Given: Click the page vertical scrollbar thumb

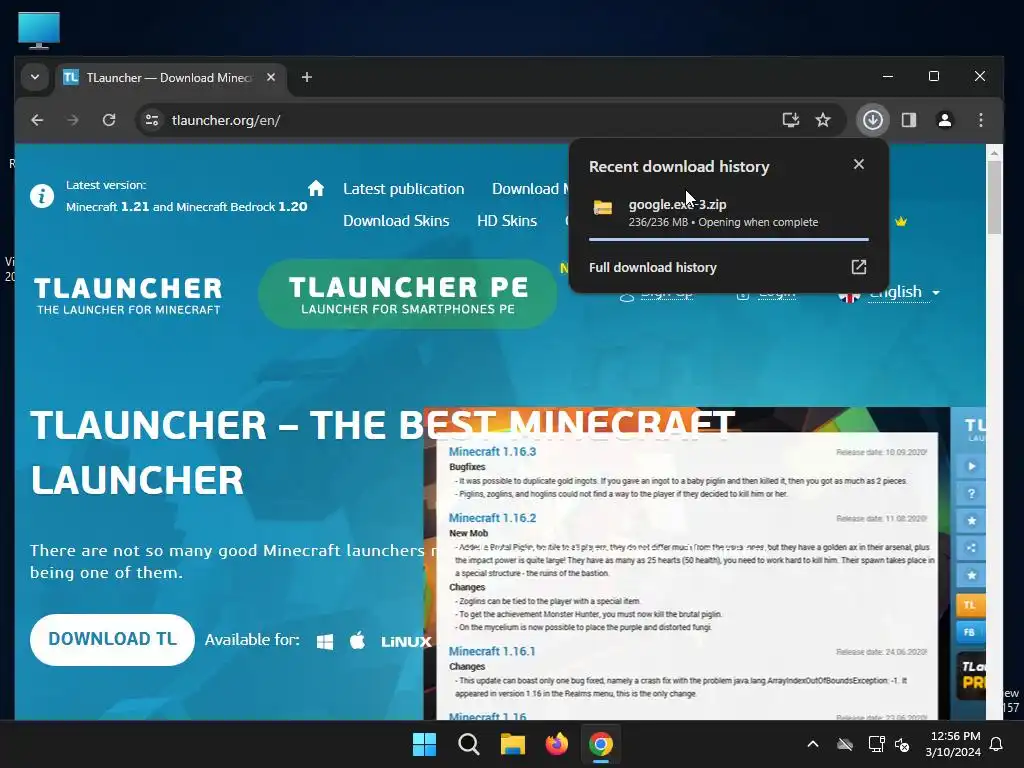Looking at the screenshot, I should click(x=994, y=197).
